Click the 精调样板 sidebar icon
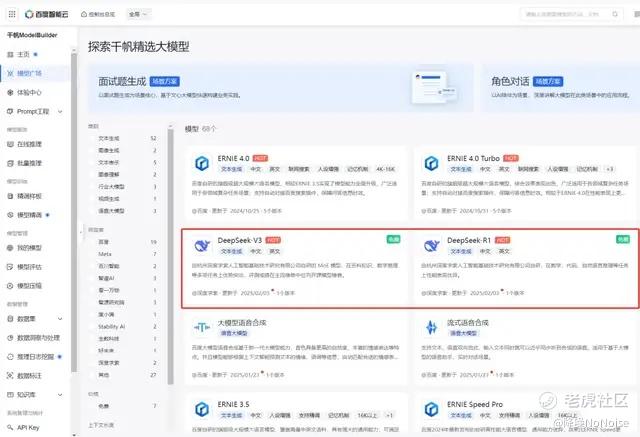 click(10, 196)
